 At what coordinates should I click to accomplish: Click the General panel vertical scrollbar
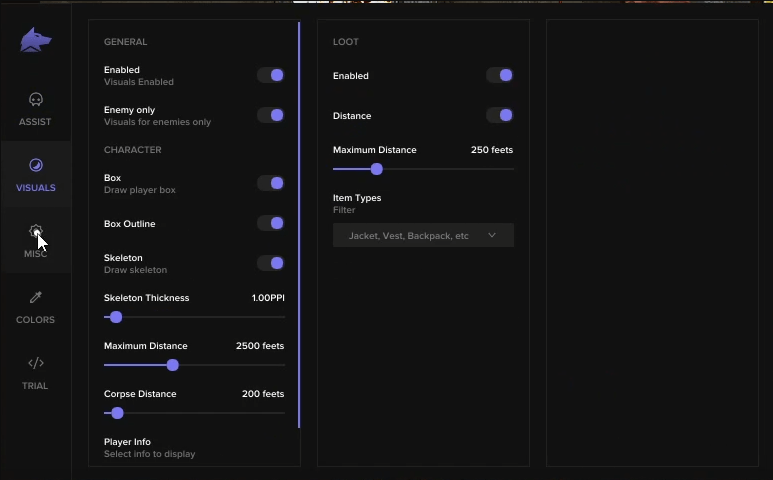(x=299, y=225)
